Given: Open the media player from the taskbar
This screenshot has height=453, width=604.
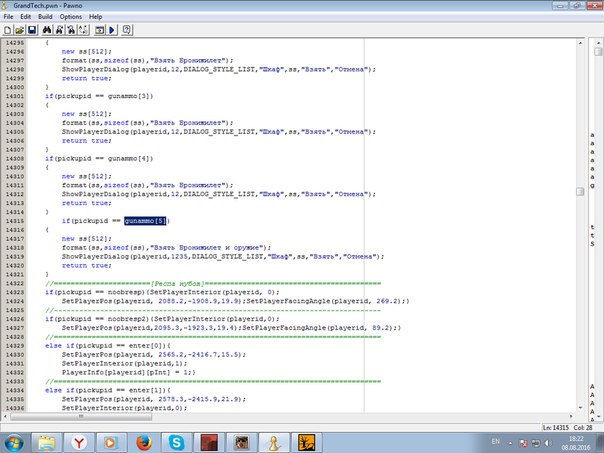Looking at the screenshot, I should coord(111,443).
